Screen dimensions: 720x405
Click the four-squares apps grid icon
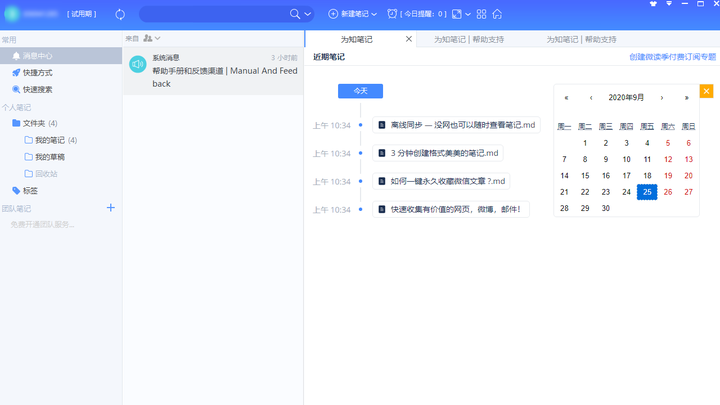click(481, 14)
